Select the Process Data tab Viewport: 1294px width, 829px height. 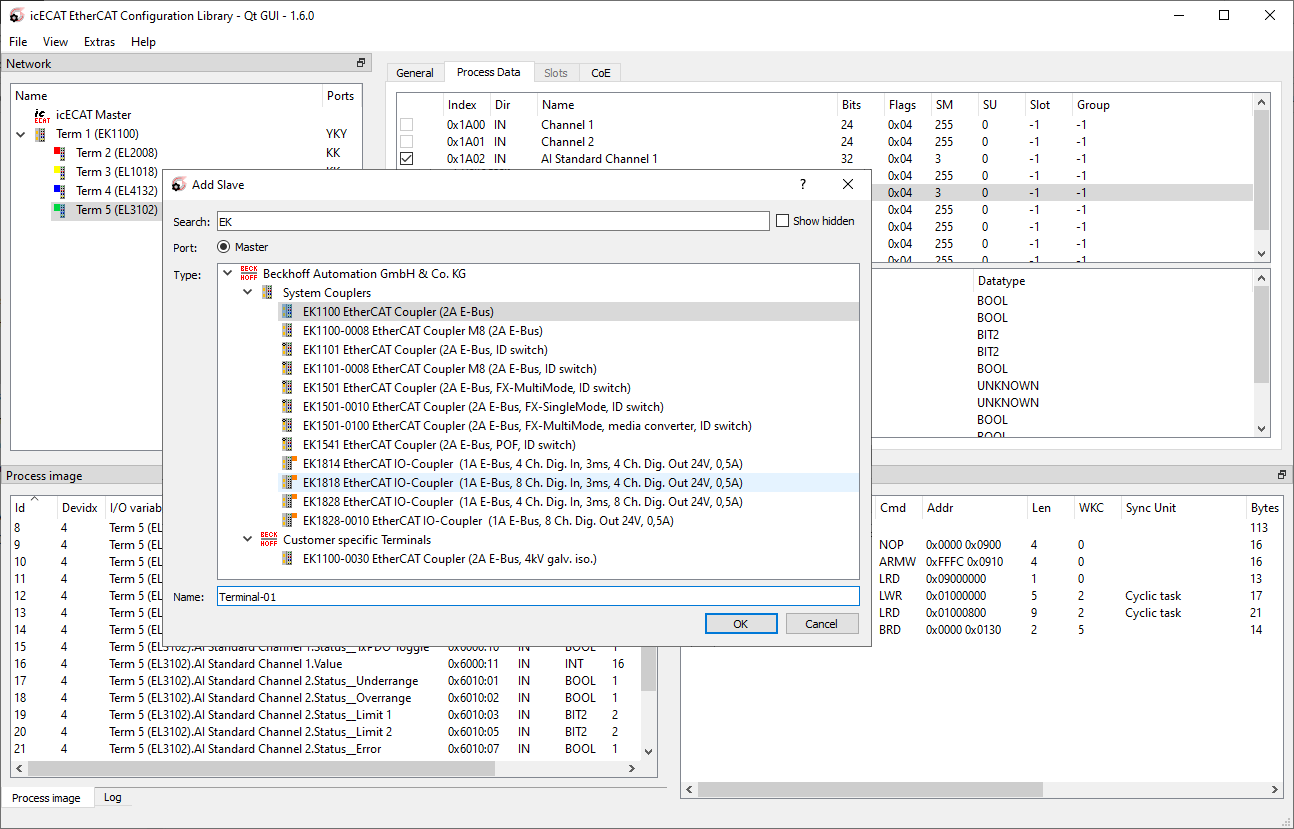[x=488, y=72]
